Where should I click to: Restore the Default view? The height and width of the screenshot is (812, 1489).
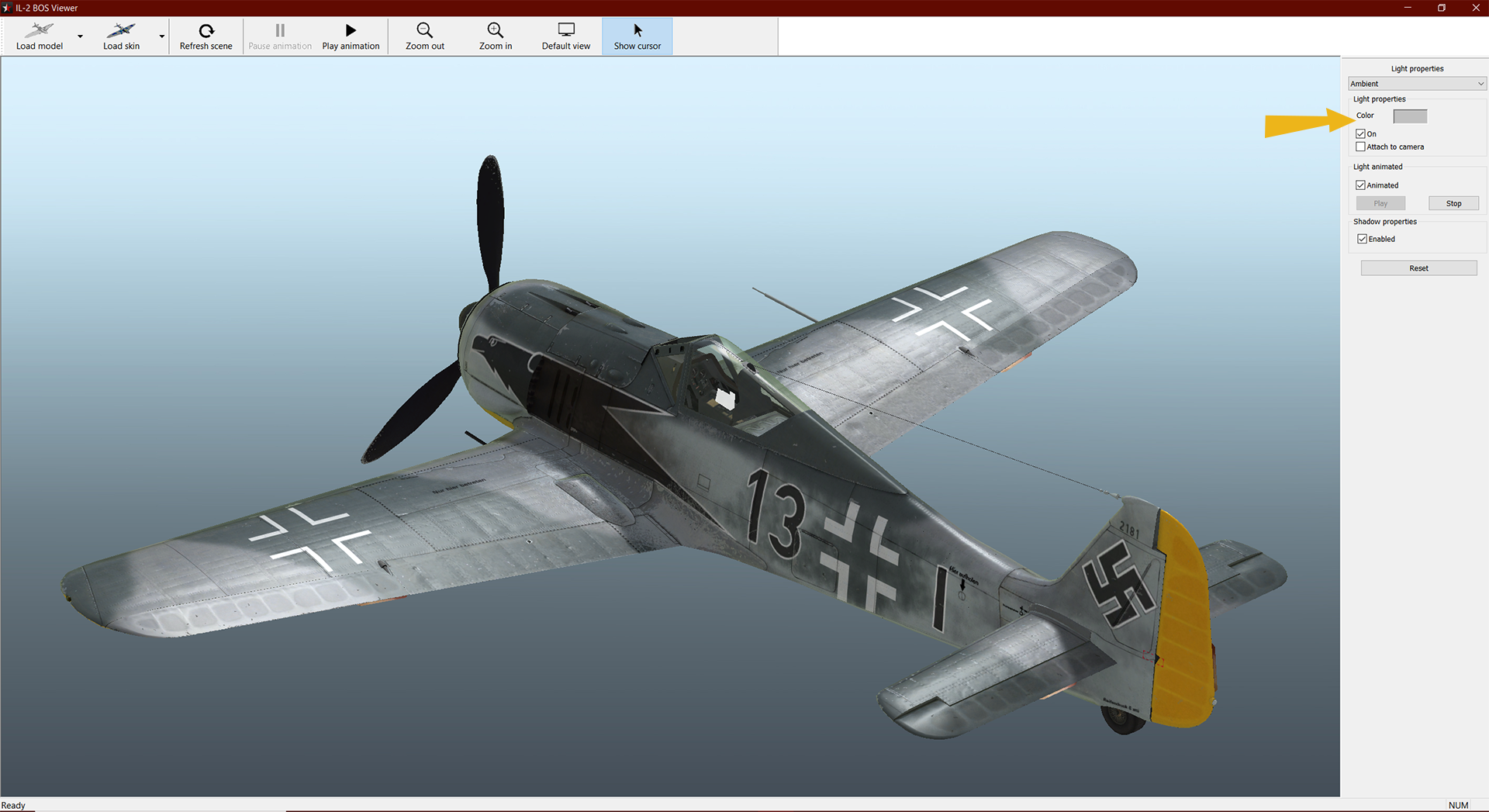[565, 36]
